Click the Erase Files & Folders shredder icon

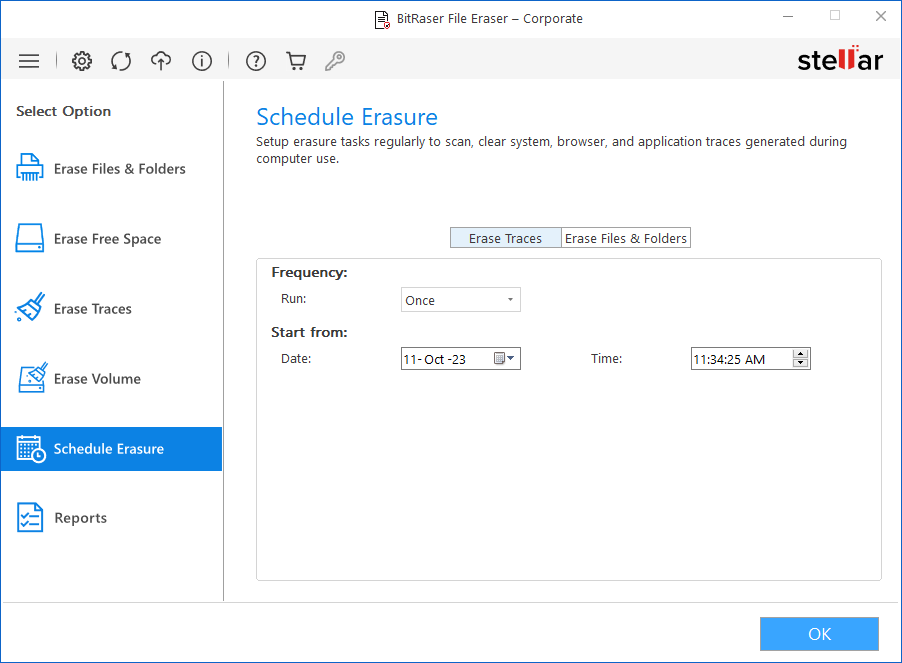coord(29,167)
